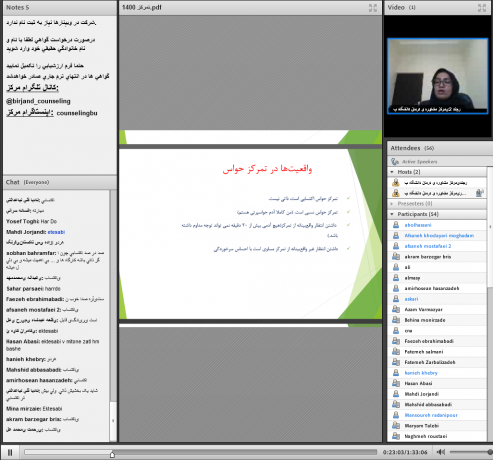The width and height of the screenshot is (493, 460).
Task: Pause the recording playback
Action: tap(10, 452)
